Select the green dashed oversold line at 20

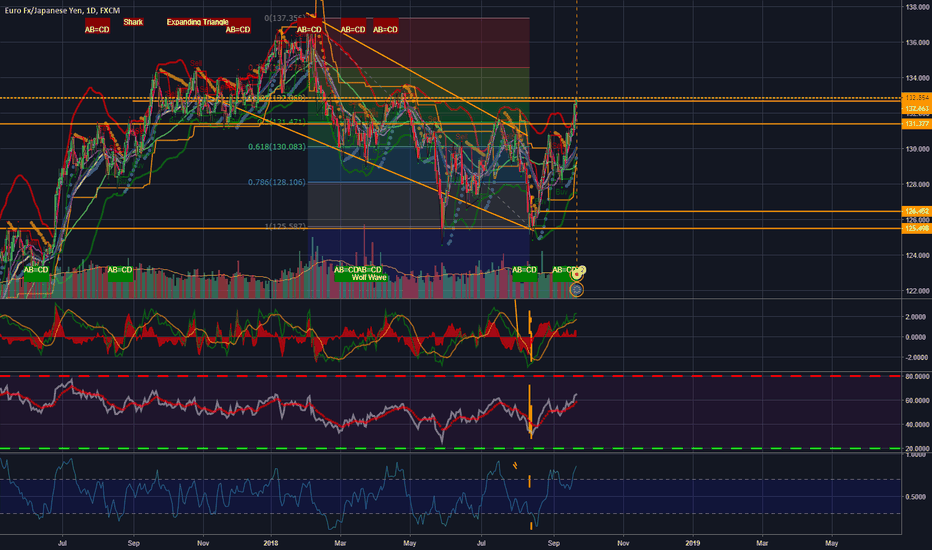point(451,449)
